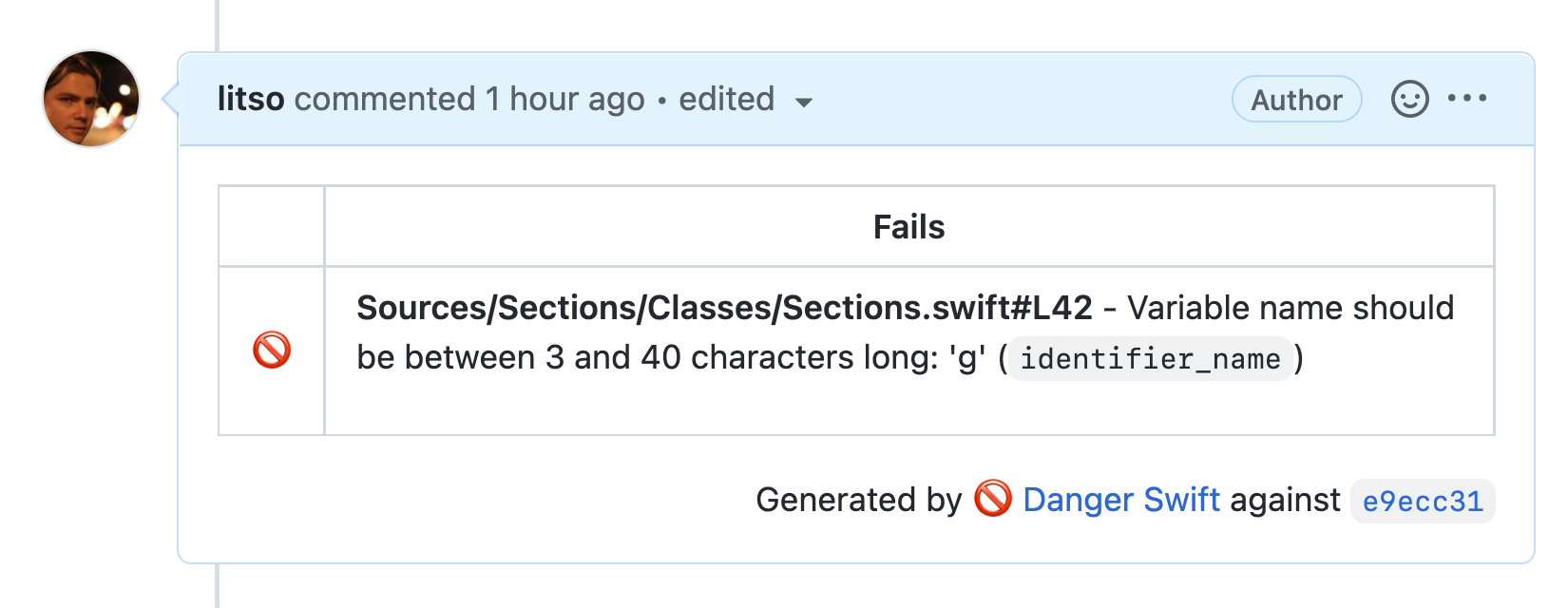Follow the Danger Swift link
The height and width of the screenshot is (608, 1568).
pos(1121,500)
